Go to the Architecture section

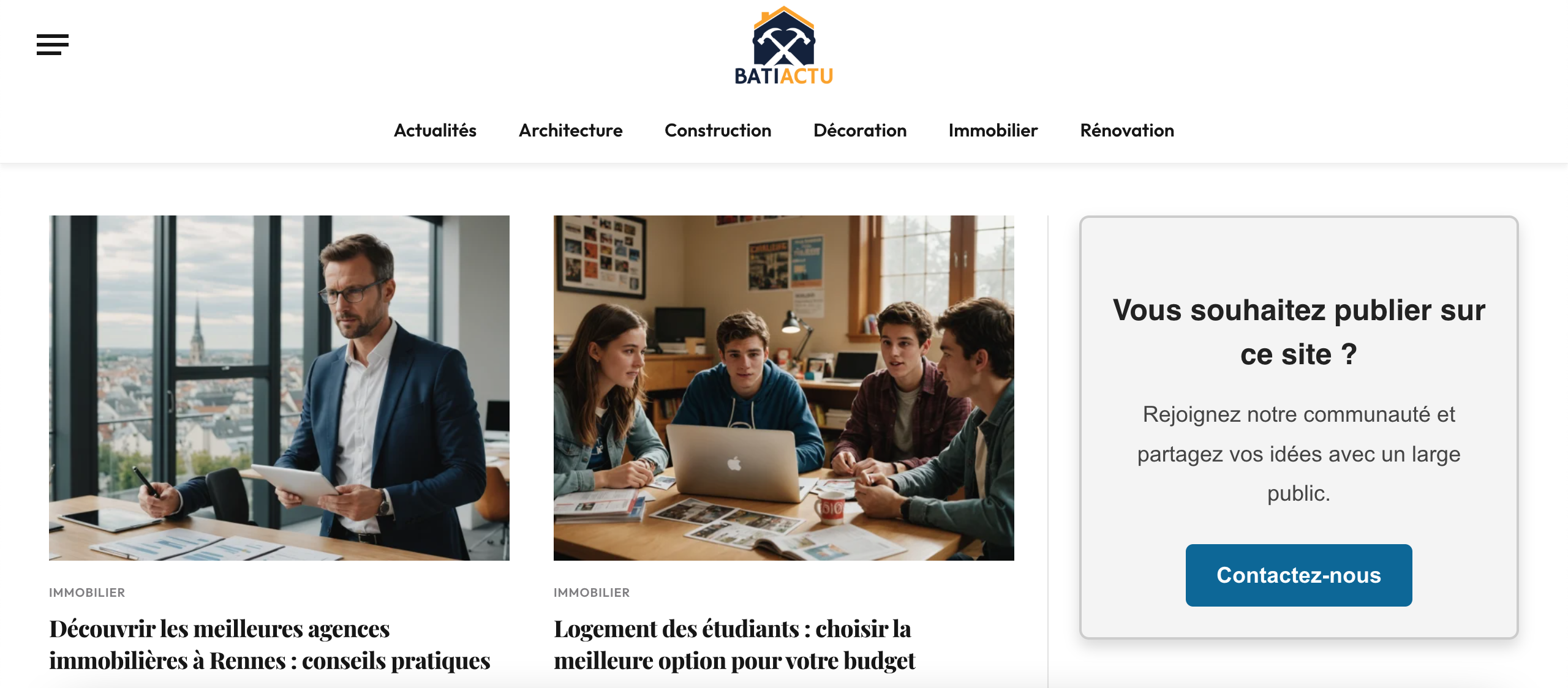570,130
